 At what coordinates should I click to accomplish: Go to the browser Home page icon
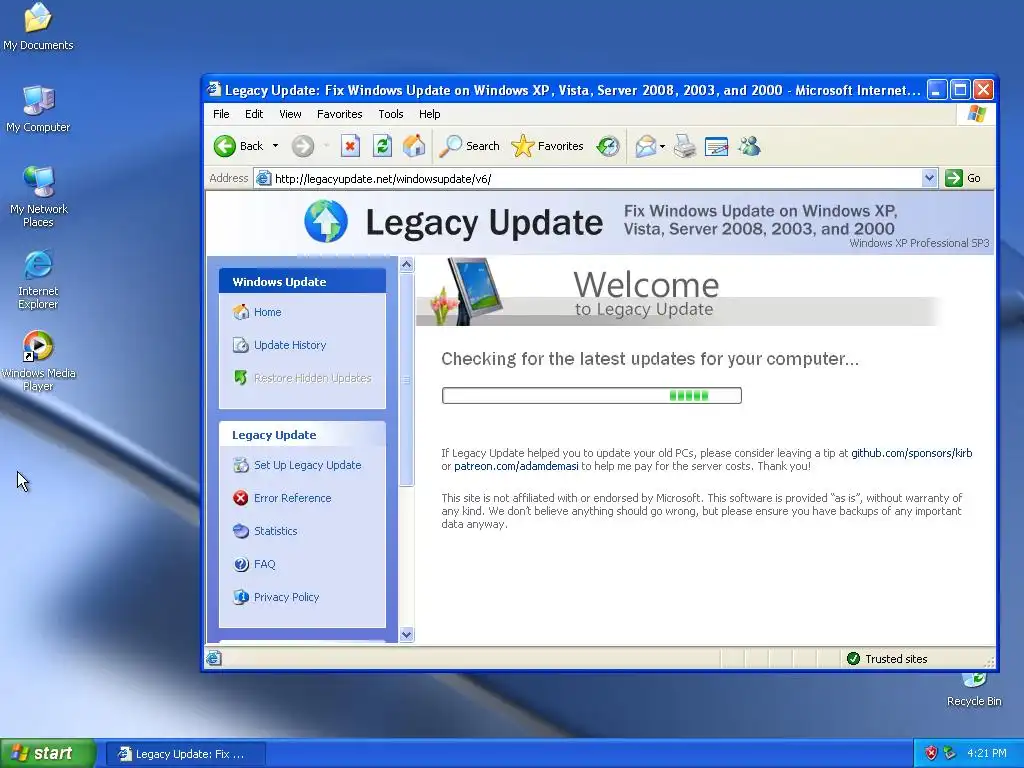coord(414,146)
